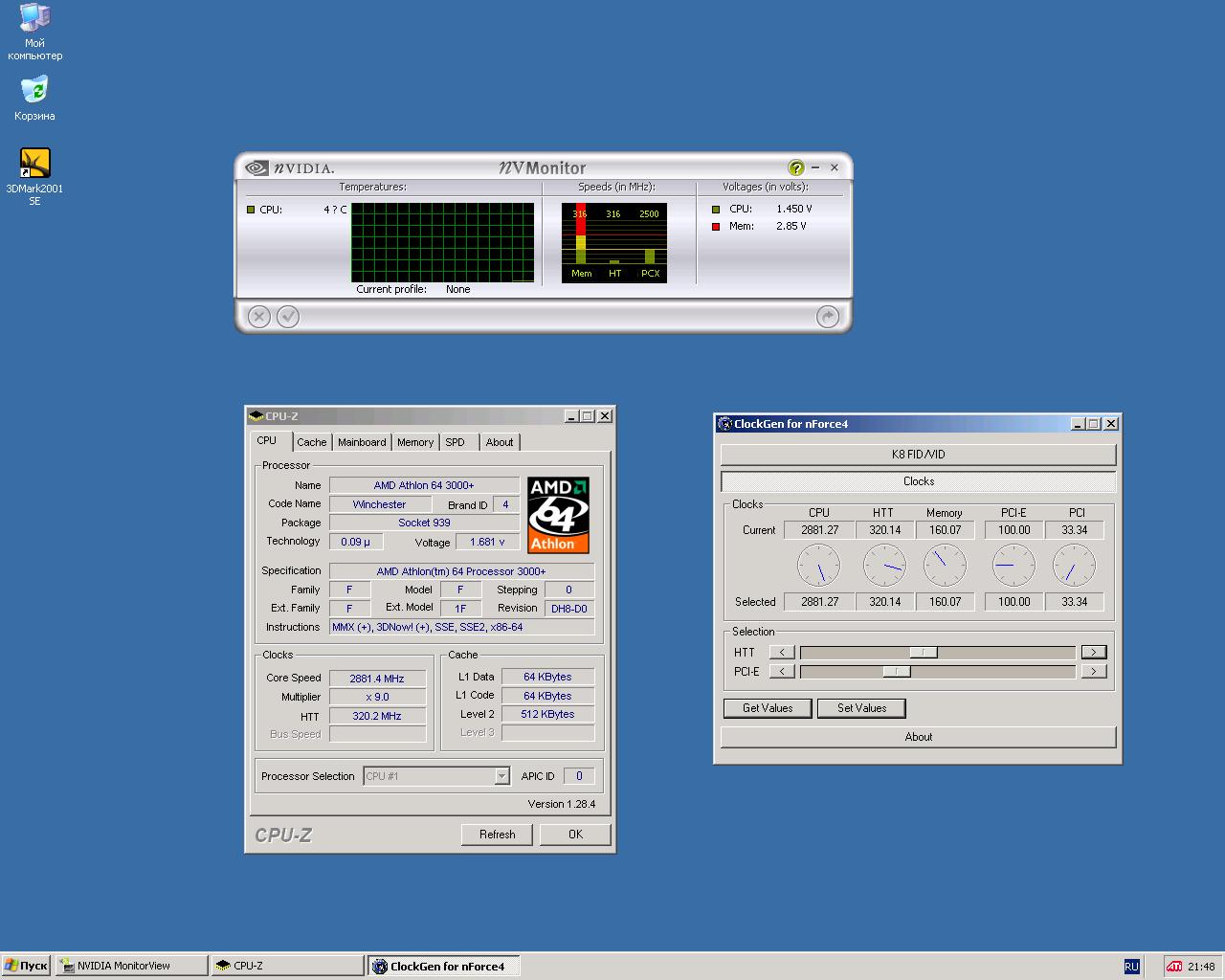Click the NVMonitor cancel X round icon
The width and height of the screenshot is (1225, 980).
tap(258, 317)
